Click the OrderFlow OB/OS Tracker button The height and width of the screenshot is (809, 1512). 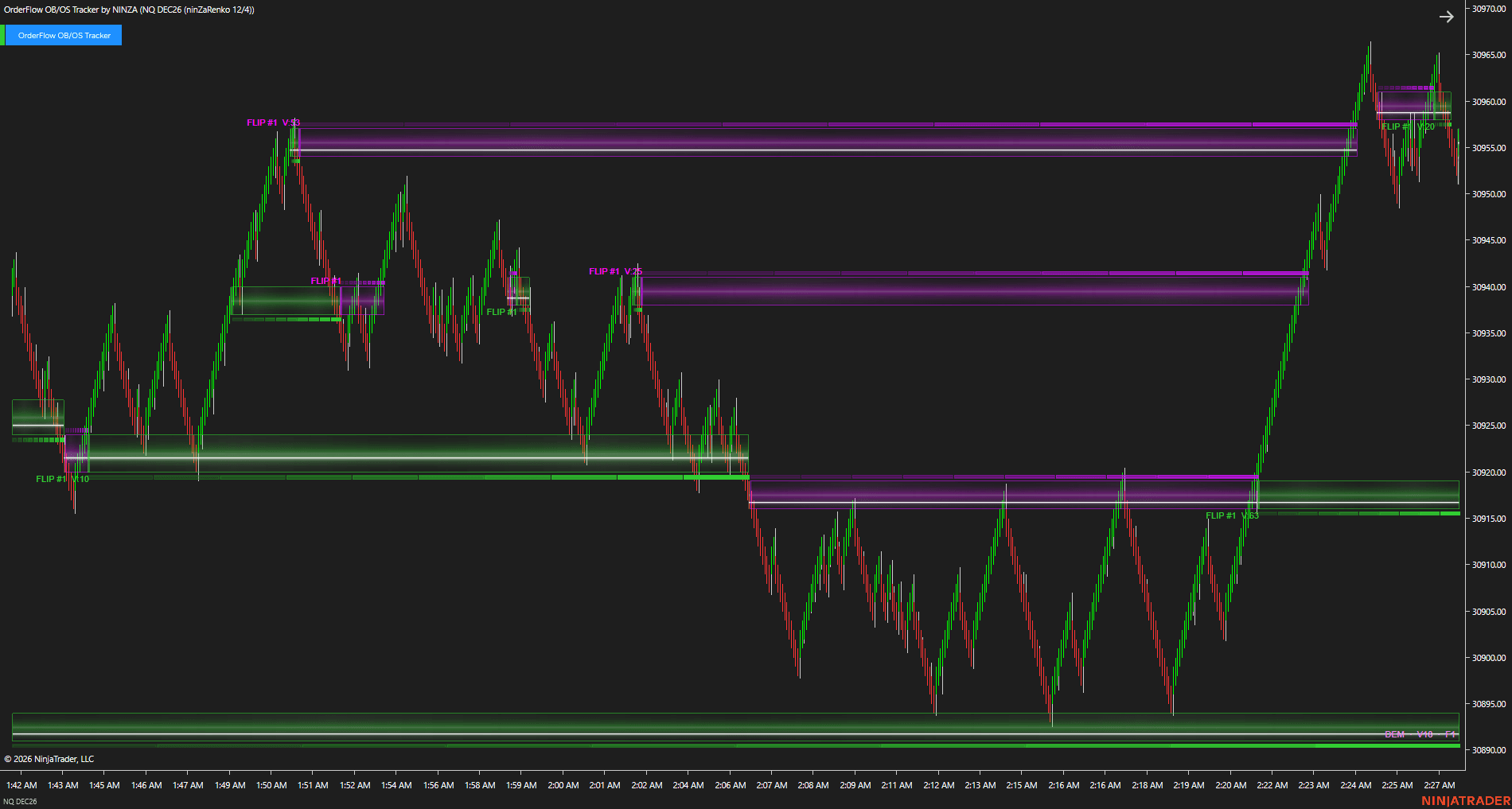[x=64, y=35]
